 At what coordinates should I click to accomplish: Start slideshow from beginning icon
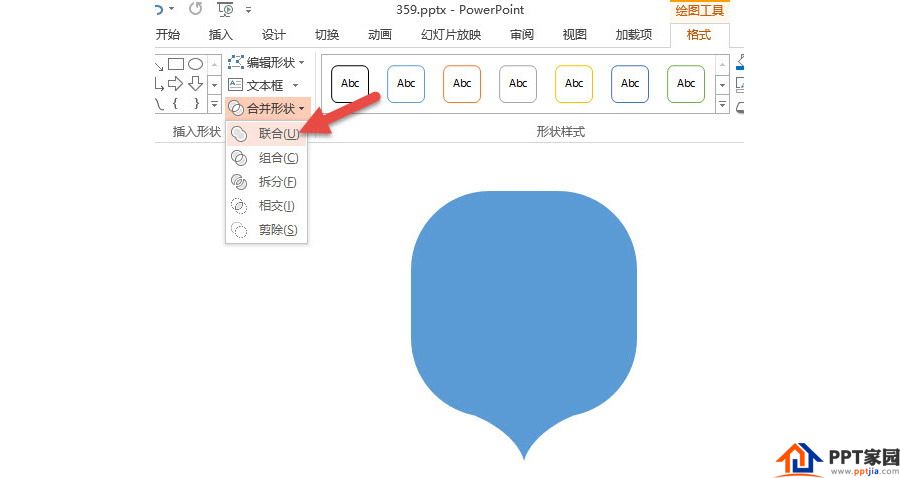coord(226,9)
